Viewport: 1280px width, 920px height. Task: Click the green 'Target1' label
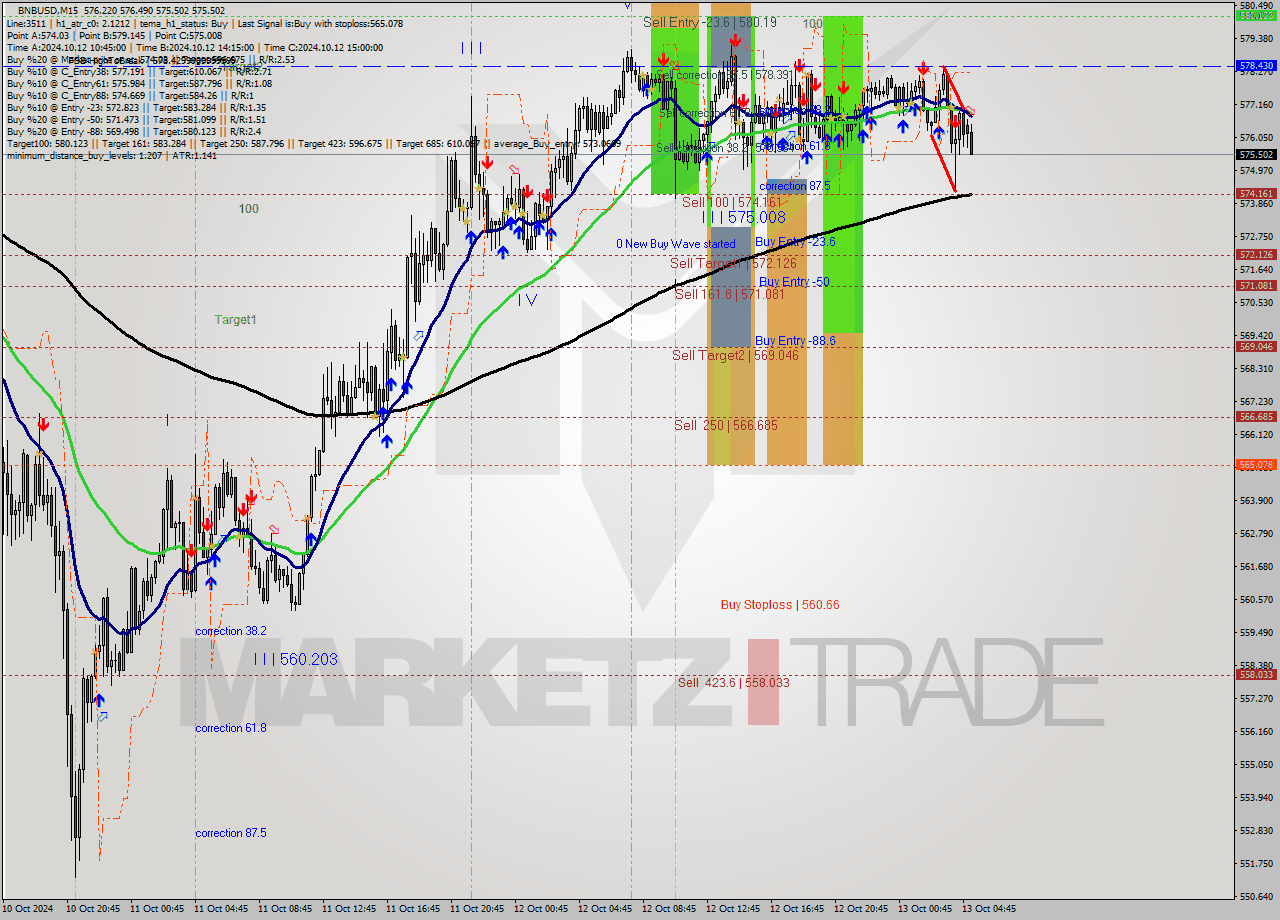[x=236, y=320]
